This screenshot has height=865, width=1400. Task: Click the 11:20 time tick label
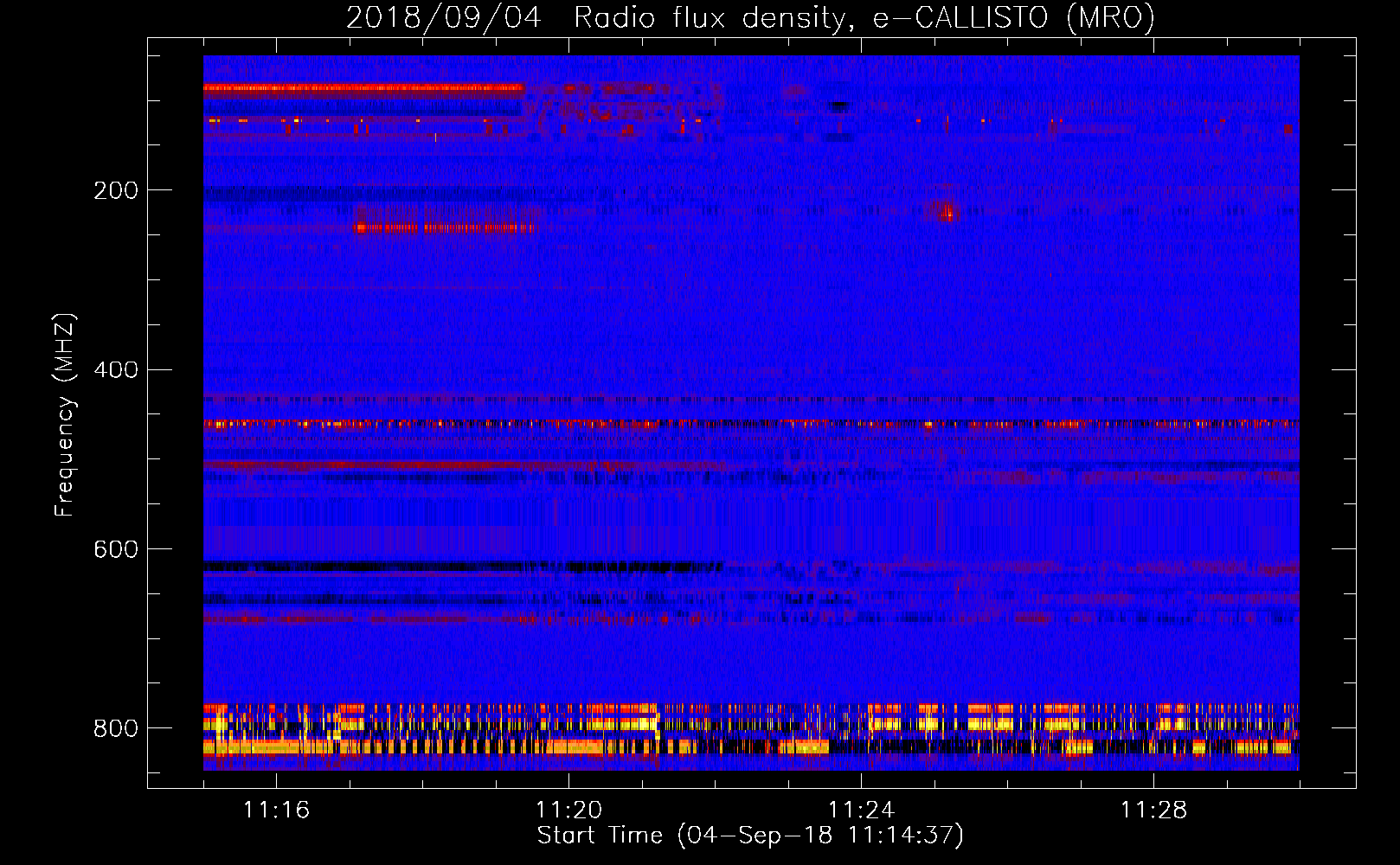[568, 811]
